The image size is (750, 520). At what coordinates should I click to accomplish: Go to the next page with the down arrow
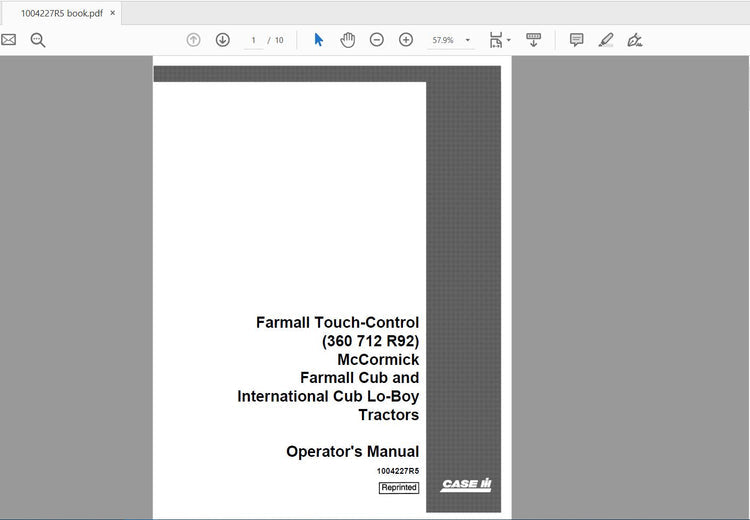[222, 40]
